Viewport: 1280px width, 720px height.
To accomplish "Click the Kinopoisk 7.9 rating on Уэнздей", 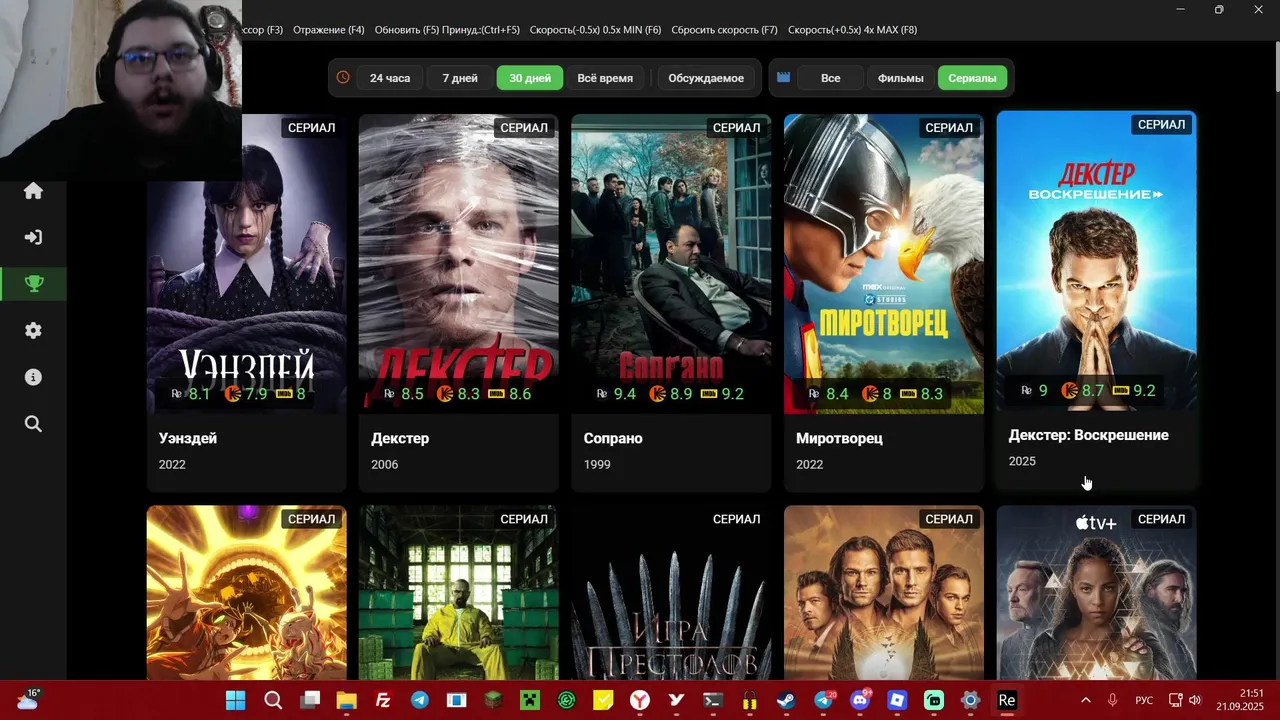I will click(246, 394).
